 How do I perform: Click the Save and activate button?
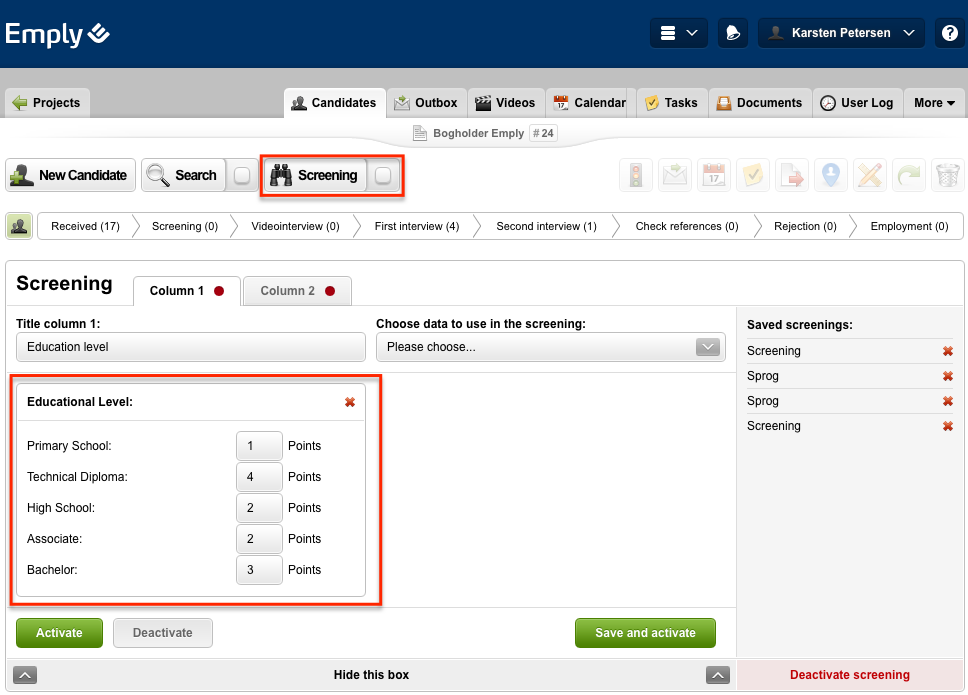click(x=645, y=633)
